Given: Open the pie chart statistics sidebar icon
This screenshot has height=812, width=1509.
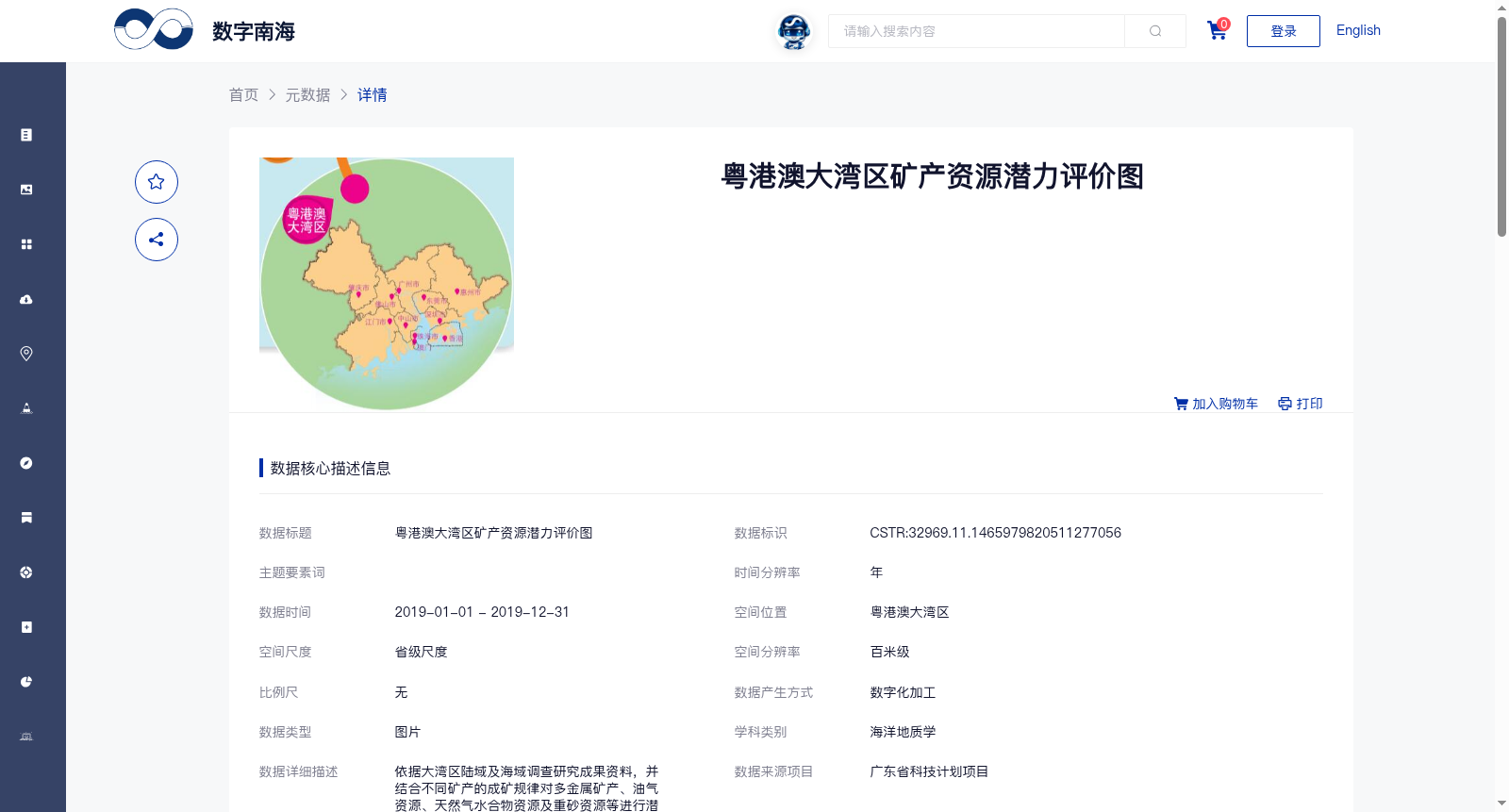Looking at the screenshot, I should point(26,682).
